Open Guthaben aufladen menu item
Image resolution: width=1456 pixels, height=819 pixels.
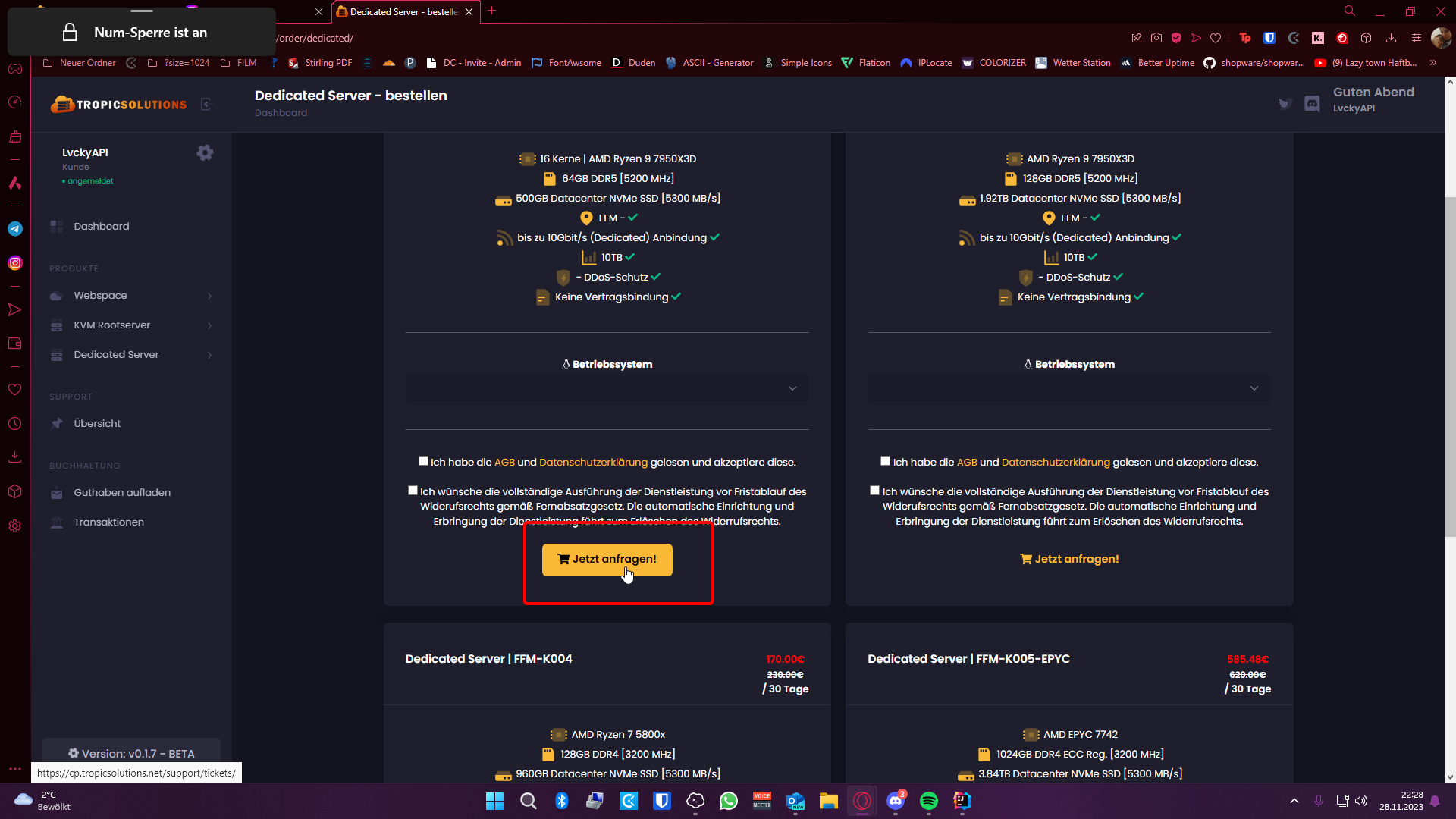pos(122,493)
